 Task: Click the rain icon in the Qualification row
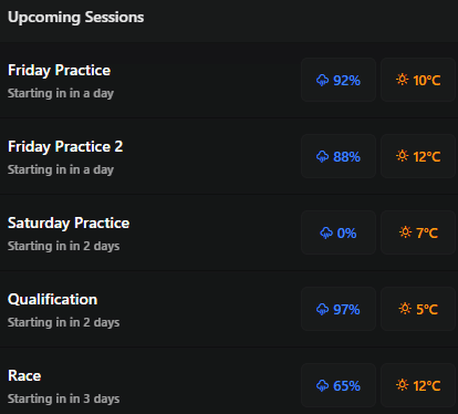322,309
